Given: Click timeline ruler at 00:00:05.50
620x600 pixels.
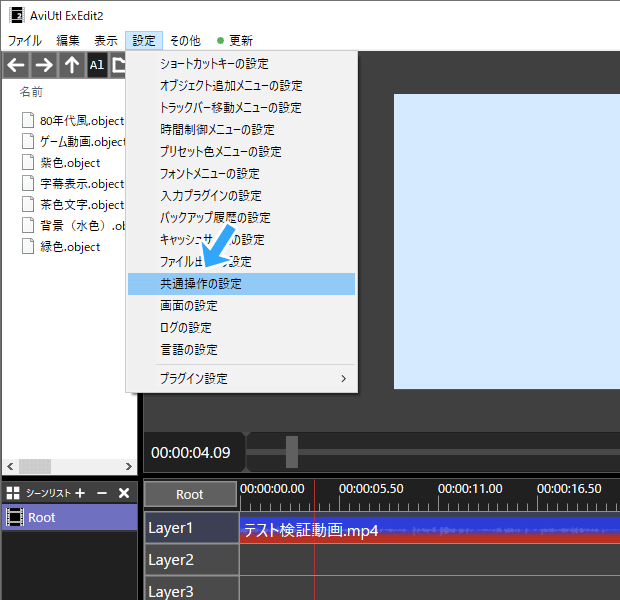Looking at the screenshot, I should tap(371, 489).
